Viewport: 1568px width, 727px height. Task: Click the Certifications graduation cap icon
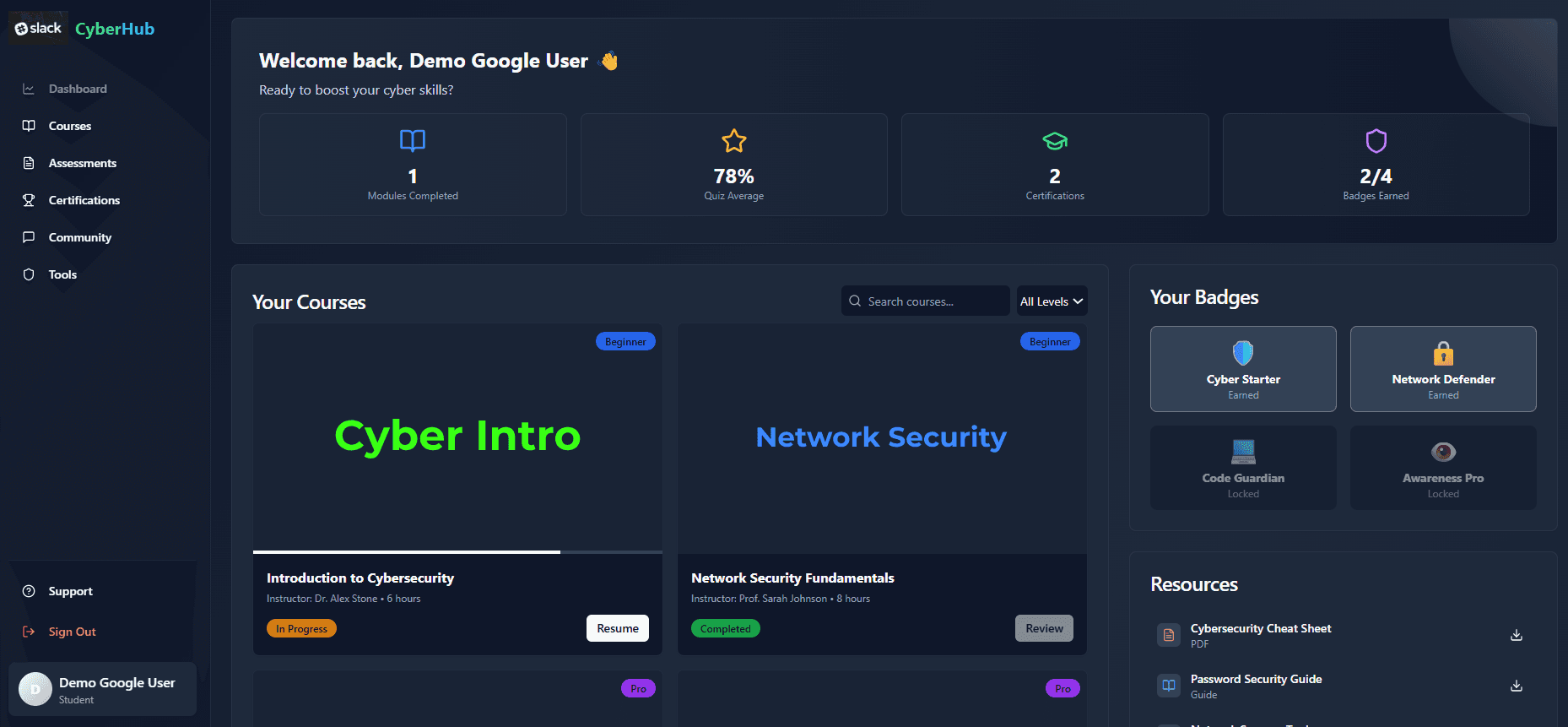click(x=1055, y=140)
